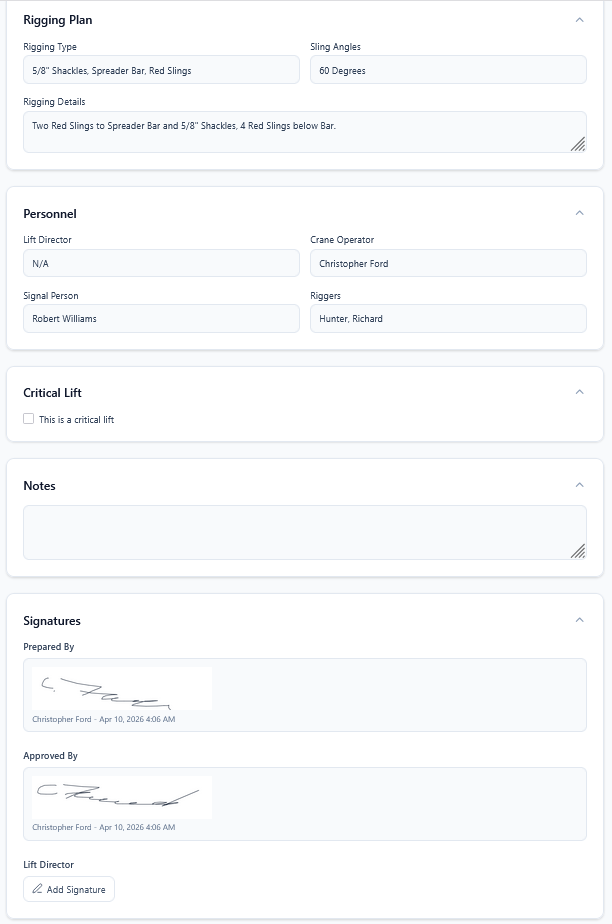Click the Notes text area resize handle
612x924 pixels.
click(578, 551)
